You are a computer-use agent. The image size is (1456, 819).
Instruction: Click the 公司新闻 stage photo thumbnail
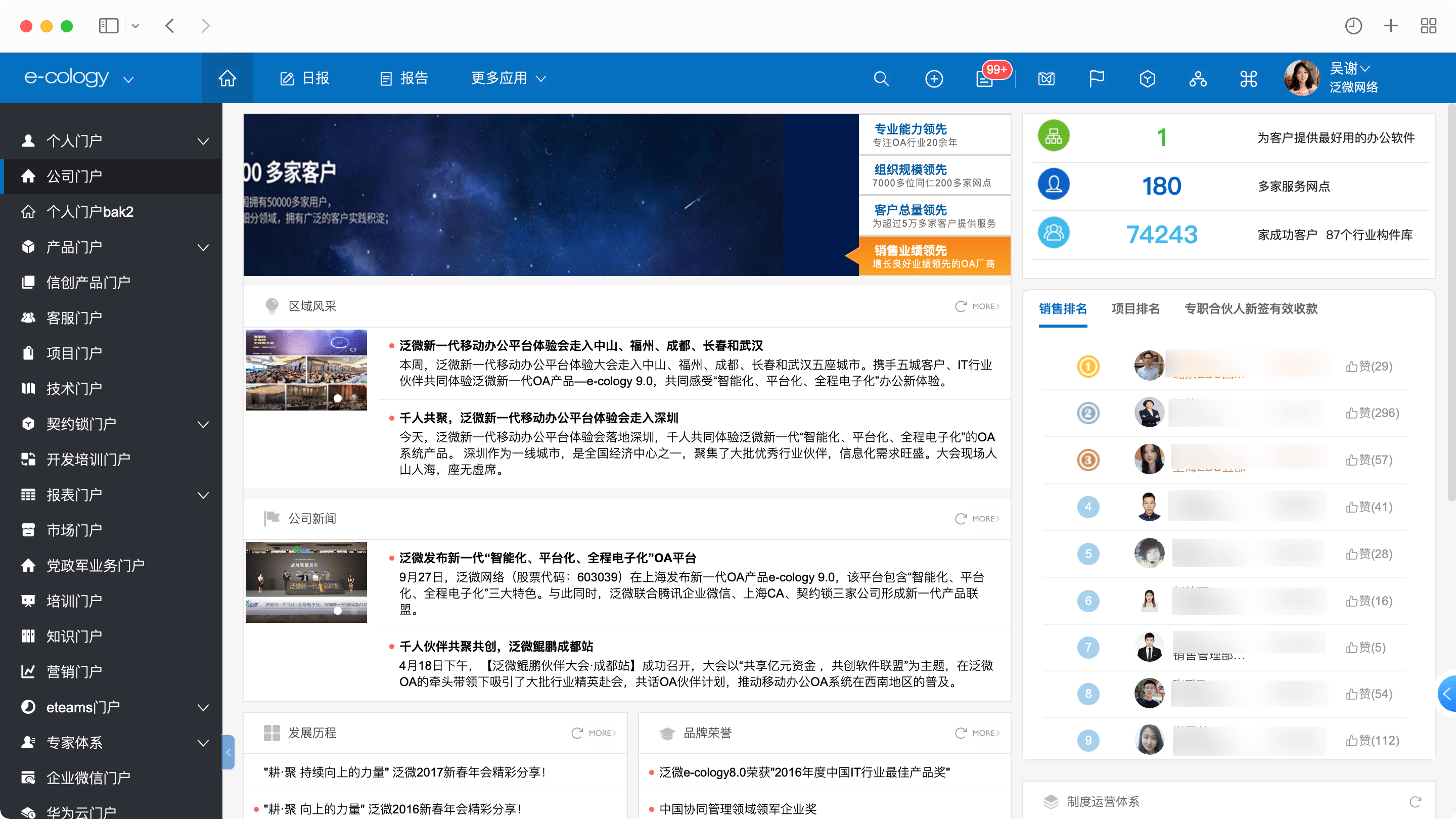click(306, 582)
